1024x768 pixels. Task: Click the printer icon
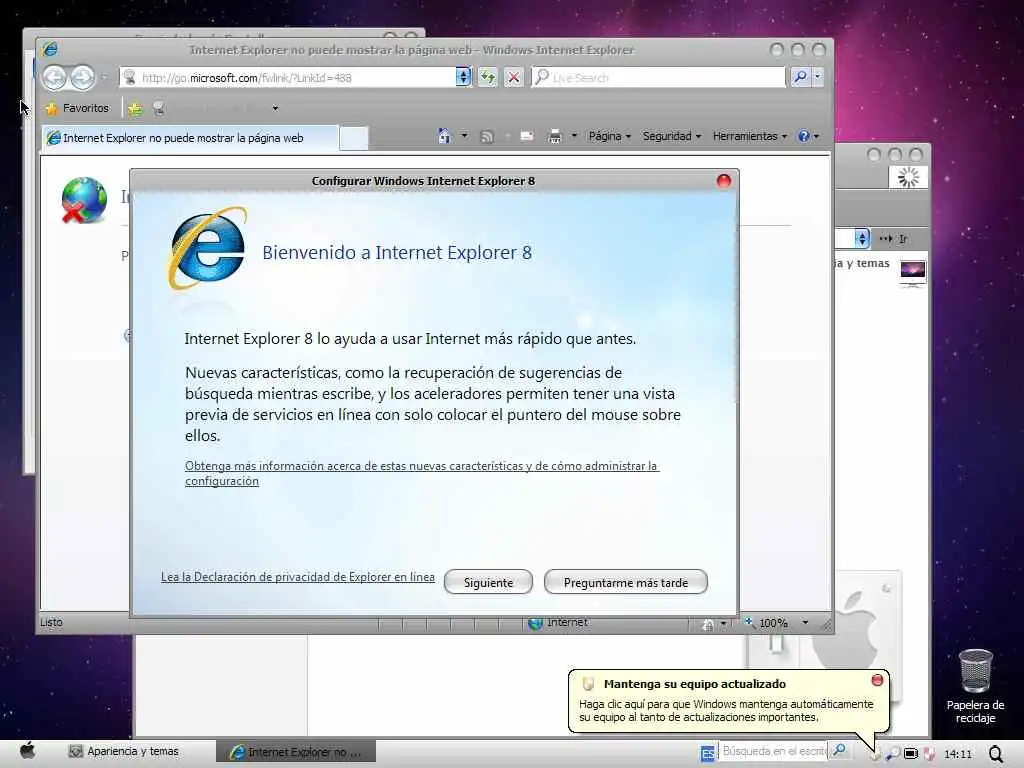554,136
